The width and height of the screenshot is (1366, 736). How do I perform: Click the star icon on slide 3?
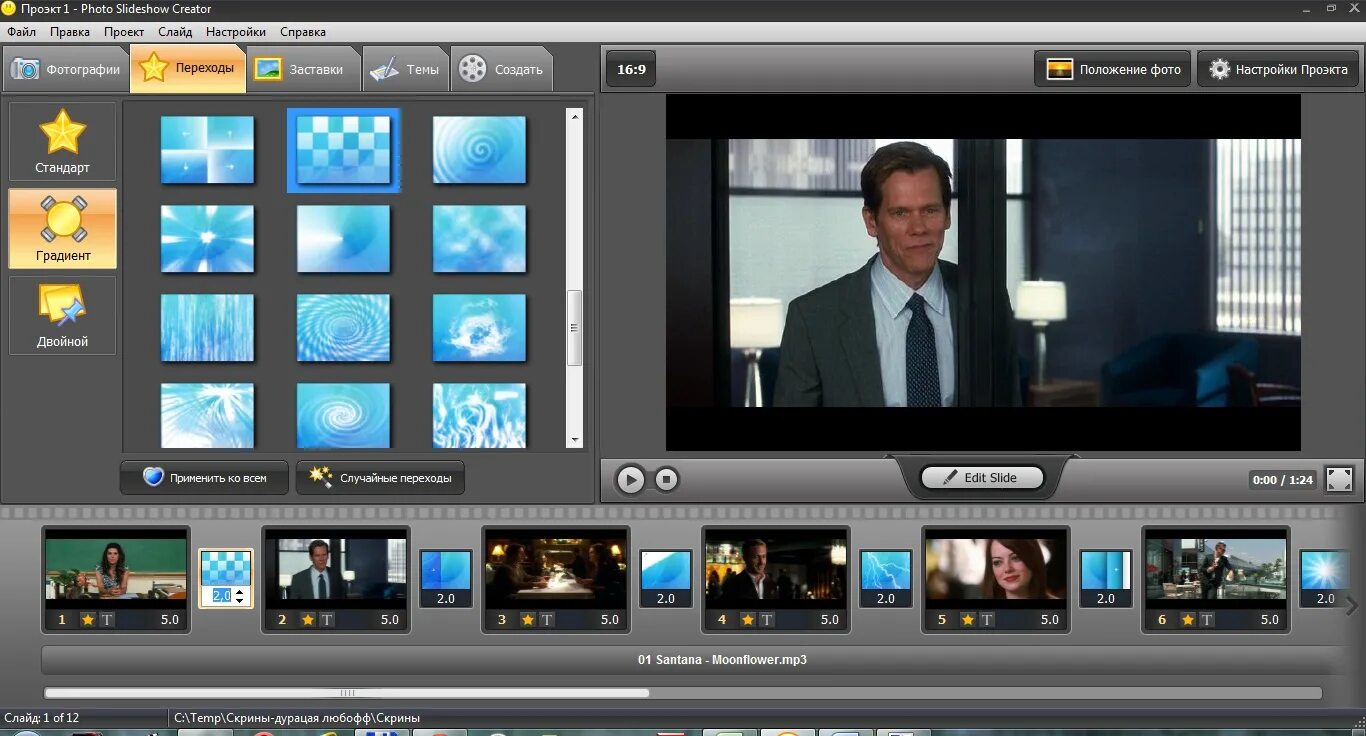pyautogui.click(x=528, y=620)
